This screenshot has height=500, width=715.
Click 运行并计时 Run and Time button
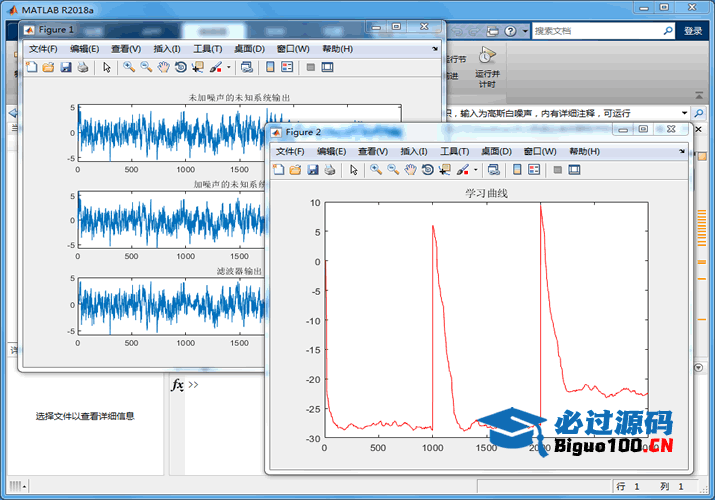(487, 67)
